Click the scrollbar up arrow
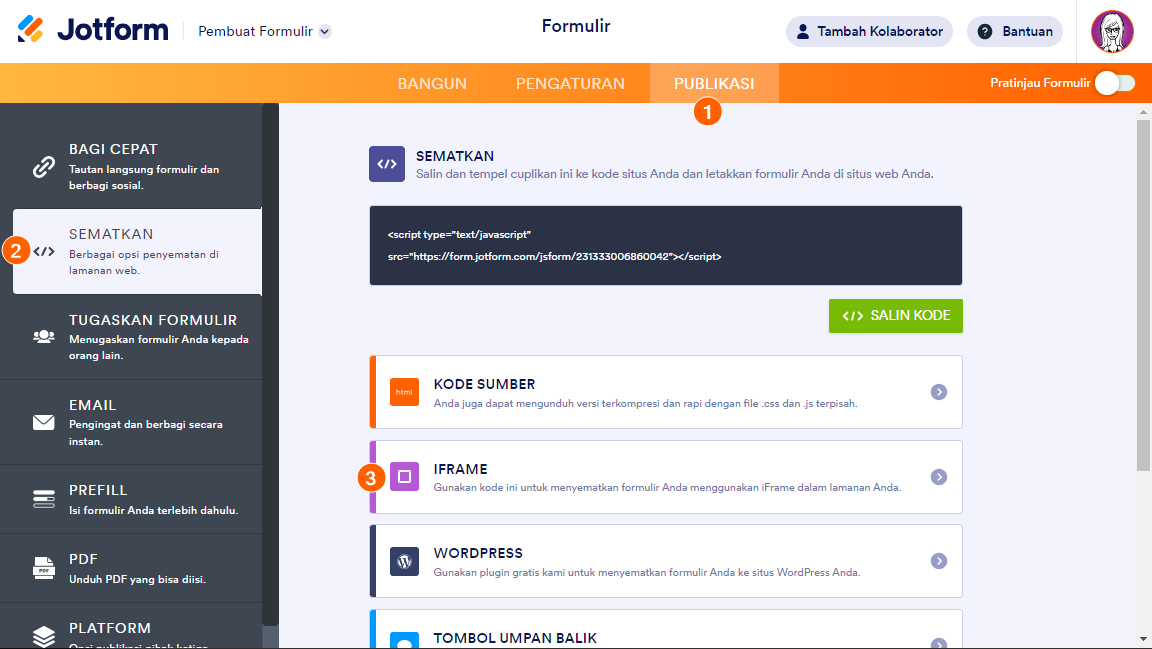1152x649 pixels. 1143,112
